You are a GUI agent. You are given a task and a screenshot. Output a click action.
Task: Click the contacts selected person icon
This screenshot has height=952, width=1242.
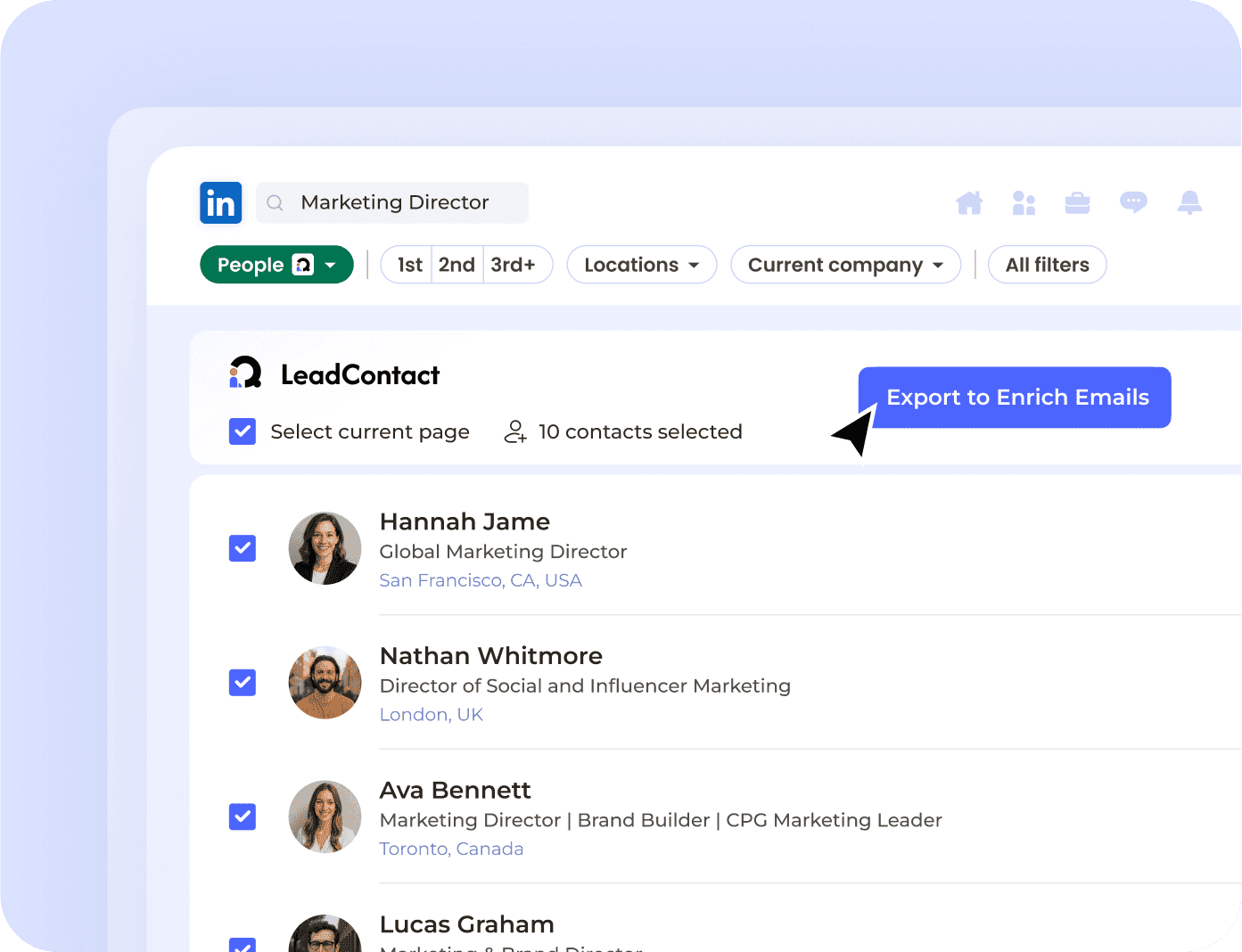coord(515,431)
